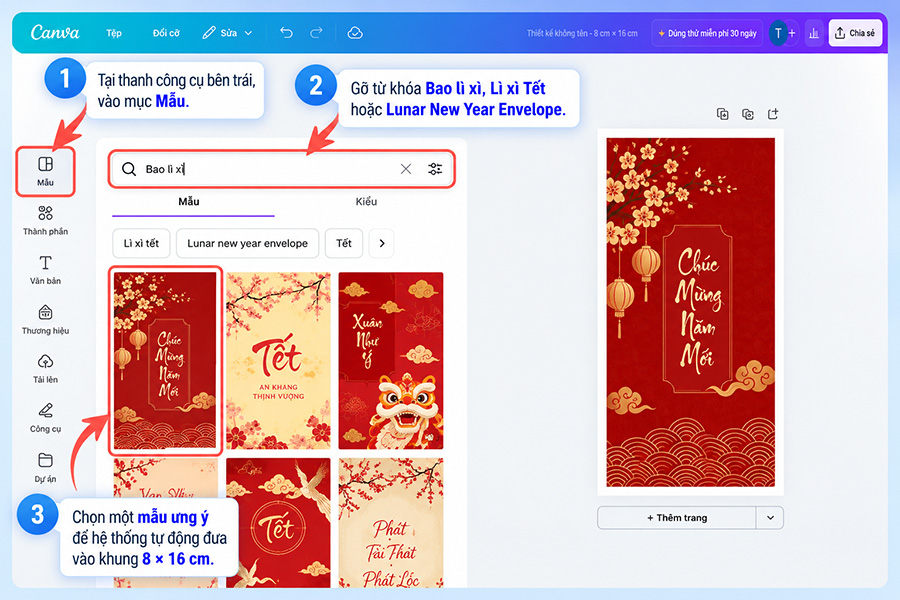
Task: Show more suggestion chips arrow
Action: tap(382, 243)
